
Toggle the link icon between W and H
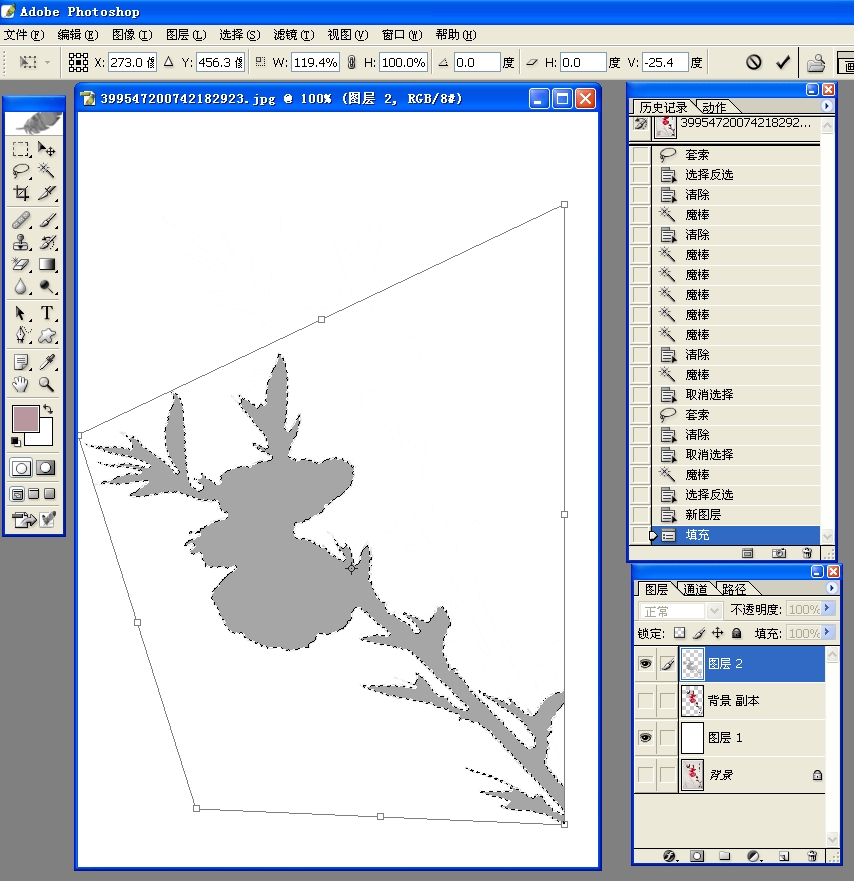(x=351, y=62)
